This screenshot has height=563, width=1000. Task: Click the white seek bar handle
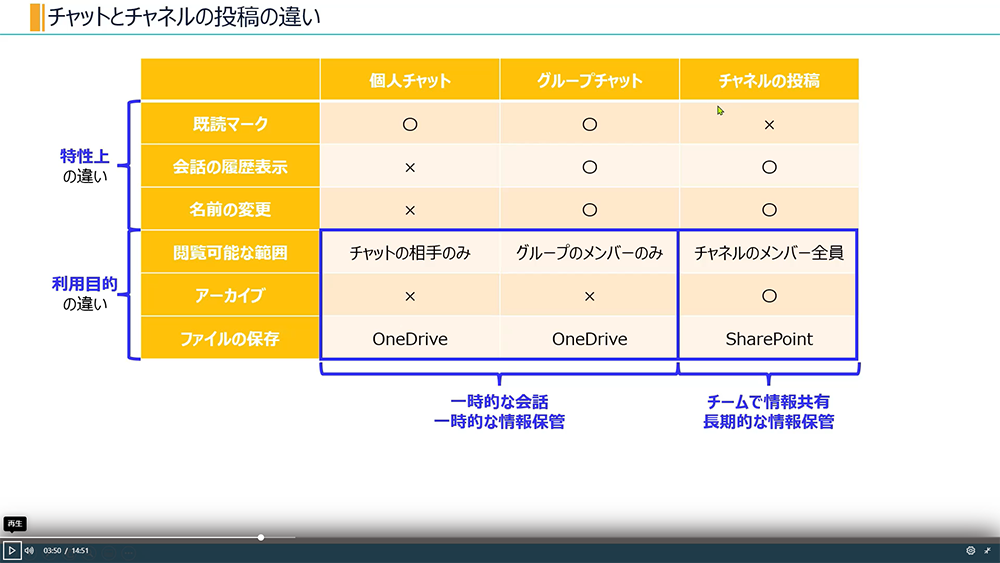(x=261, y=537)
